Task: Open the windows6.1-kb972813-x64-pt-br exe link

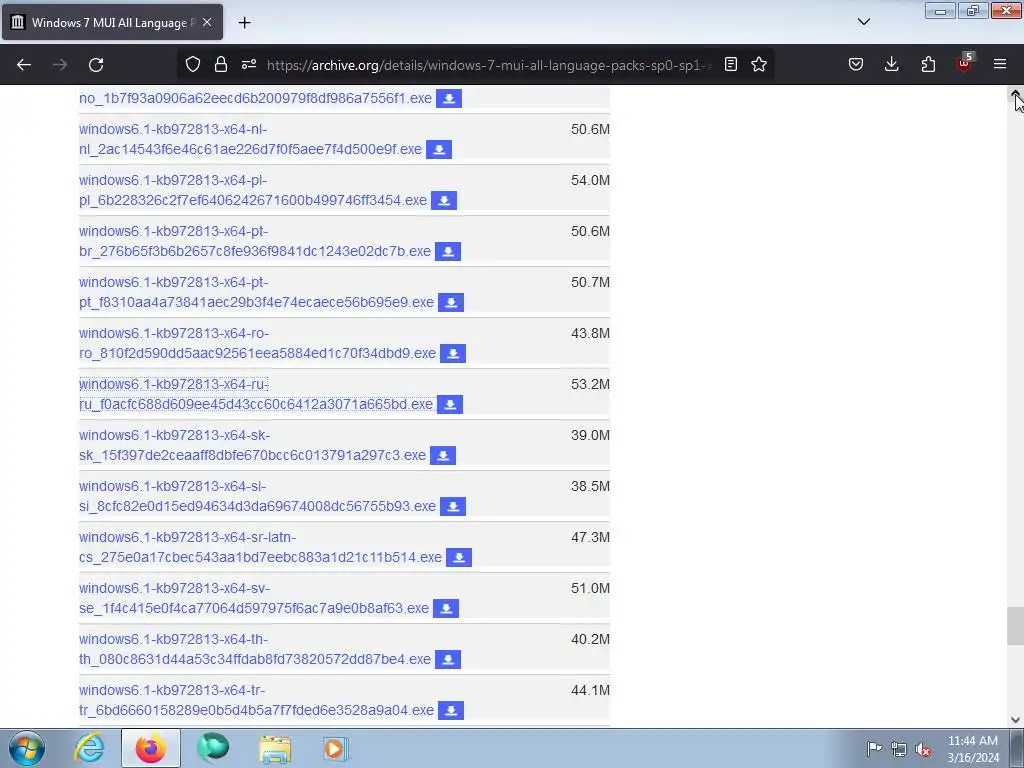Action: (255, 241)
